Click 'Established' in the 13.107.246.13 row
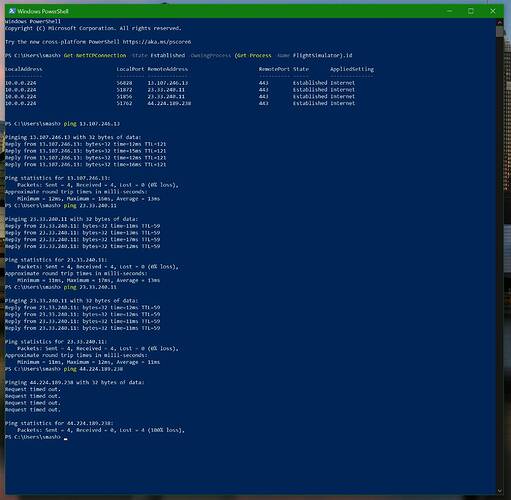Viewport: 511px width, 500px height. tap(310, 83)
